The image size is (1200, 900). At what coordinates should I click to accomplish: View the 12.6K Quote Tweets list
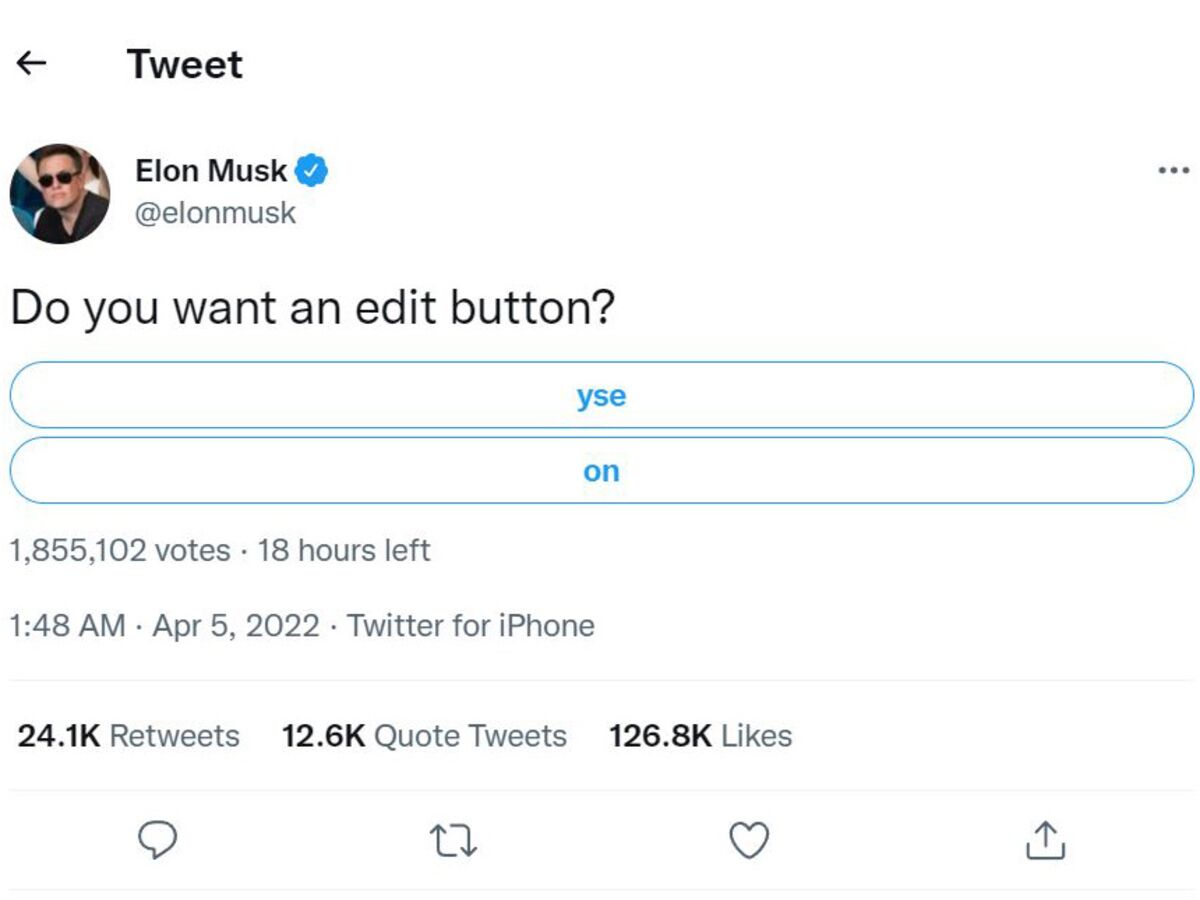tap(424, 736)
